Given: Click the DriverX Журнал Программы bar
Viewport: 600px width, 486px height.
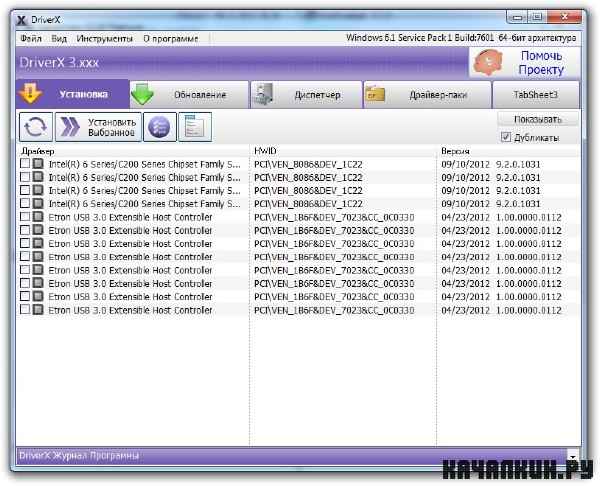Looking at the screenshot, I should coord(291,456).
